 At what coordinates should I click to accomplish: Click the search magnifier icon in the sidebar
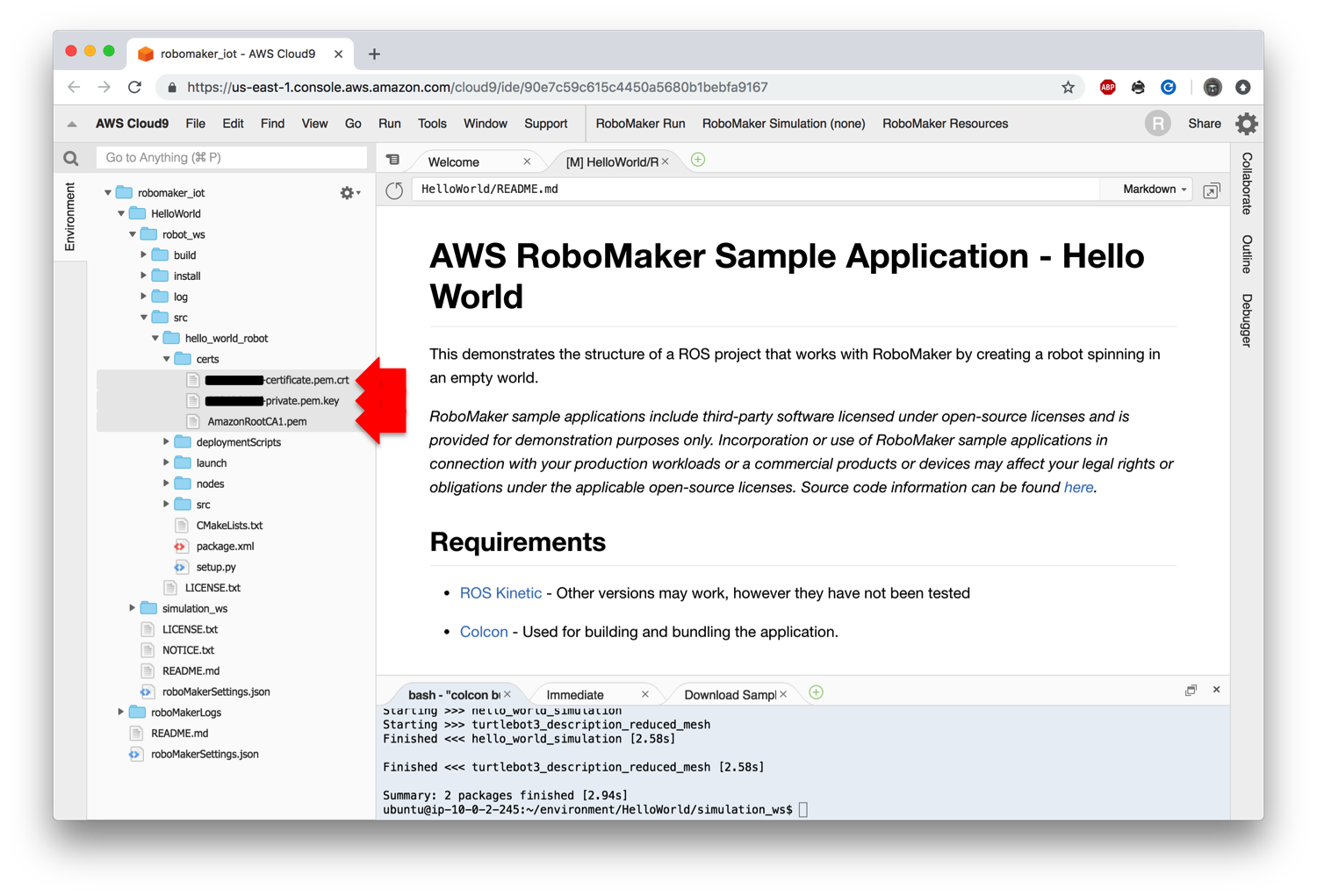[70, 158]
